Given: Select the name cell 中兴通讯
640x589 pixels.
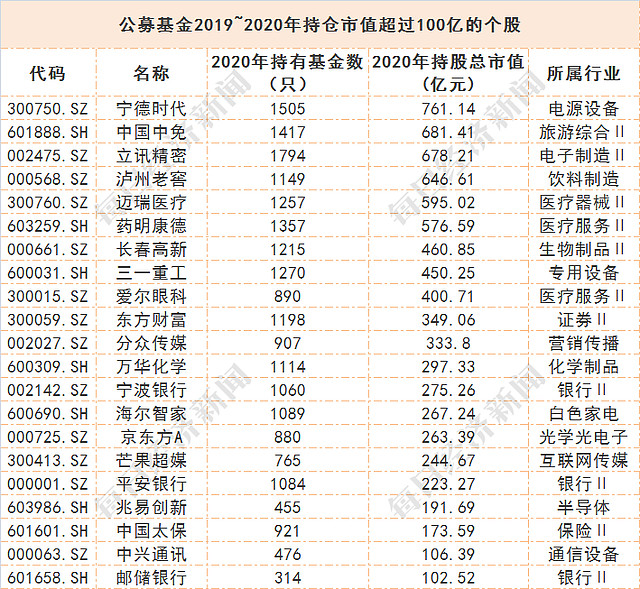Looking at the screenshot, I should (x=151, y=555).
